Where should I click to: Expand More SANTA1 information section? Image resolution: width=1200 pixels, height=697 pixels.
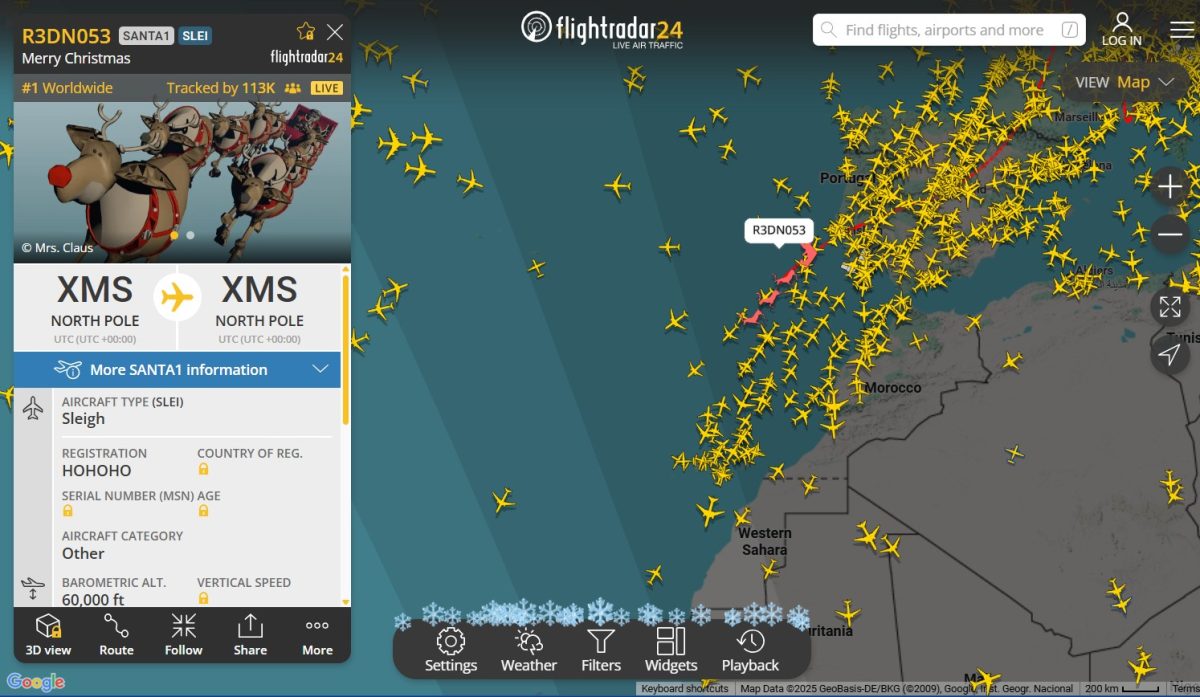pyautogui.click(x=177, y=369)
